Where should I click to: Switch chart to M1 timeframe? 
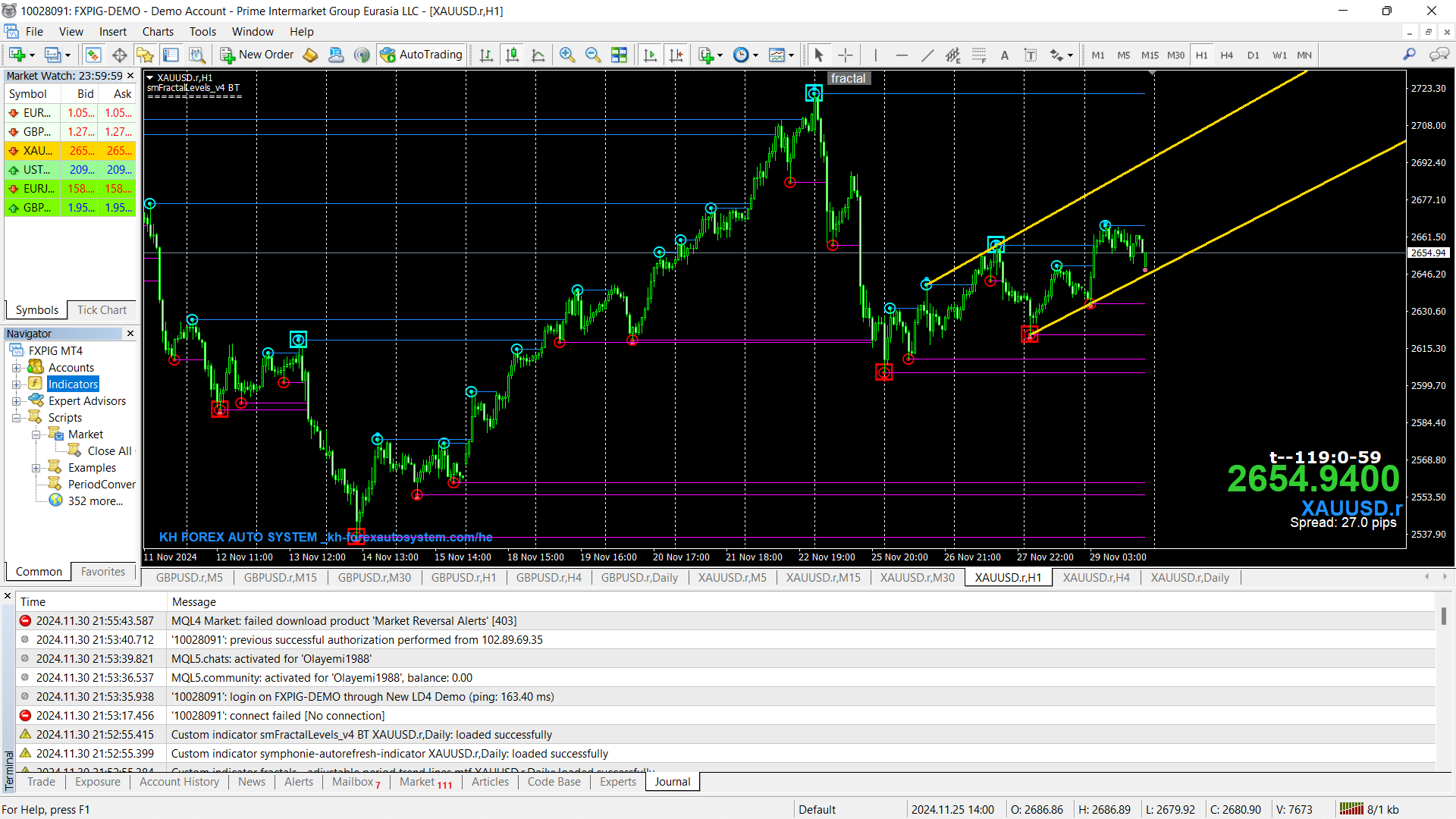[x=1098, y=55]
